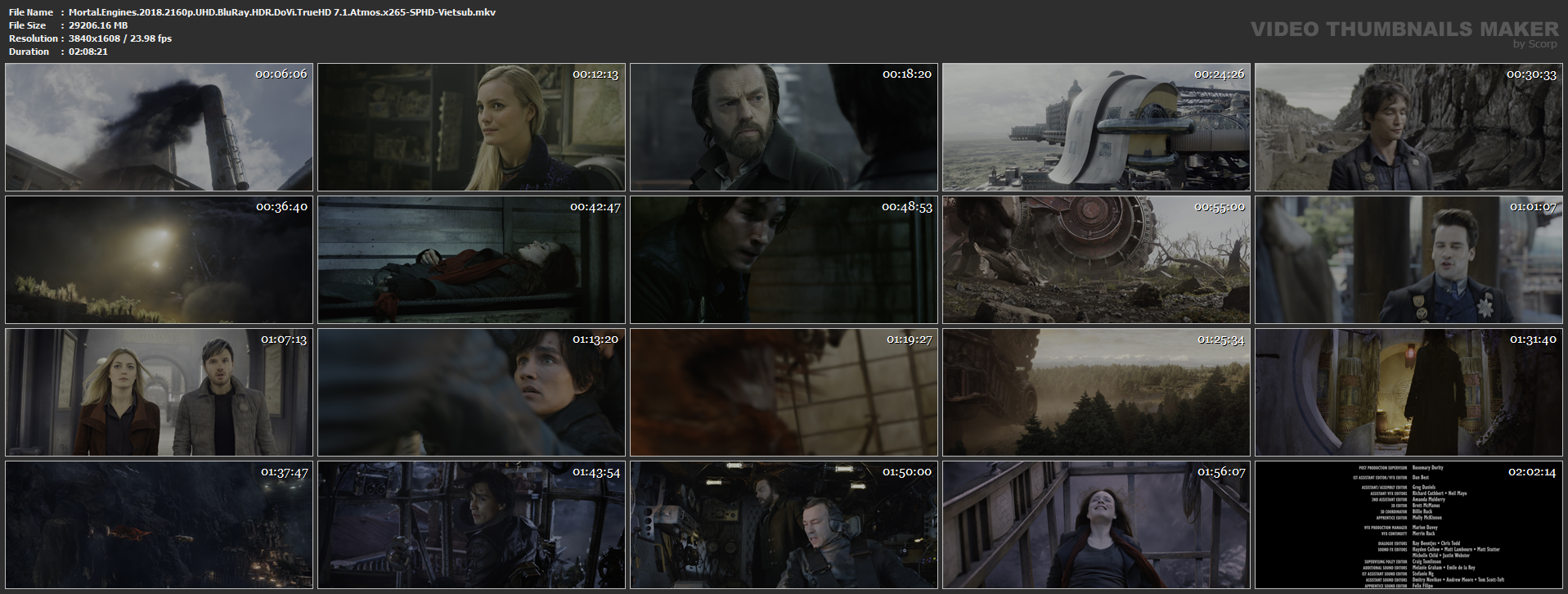Click the Duration label
This screenshot has width=1568, height=594.
click(29, 52)
